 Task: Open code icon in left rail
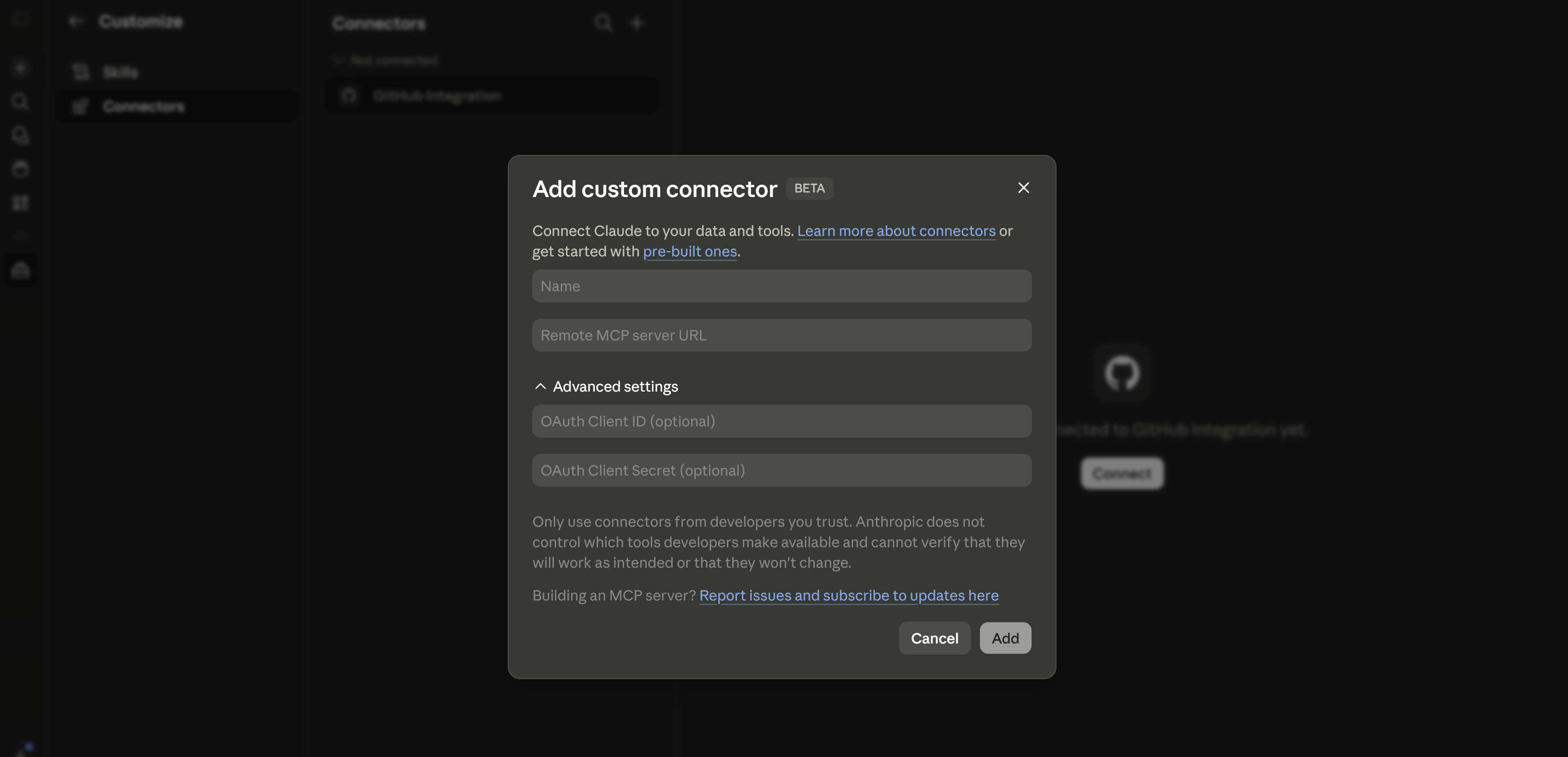[21, 237]
